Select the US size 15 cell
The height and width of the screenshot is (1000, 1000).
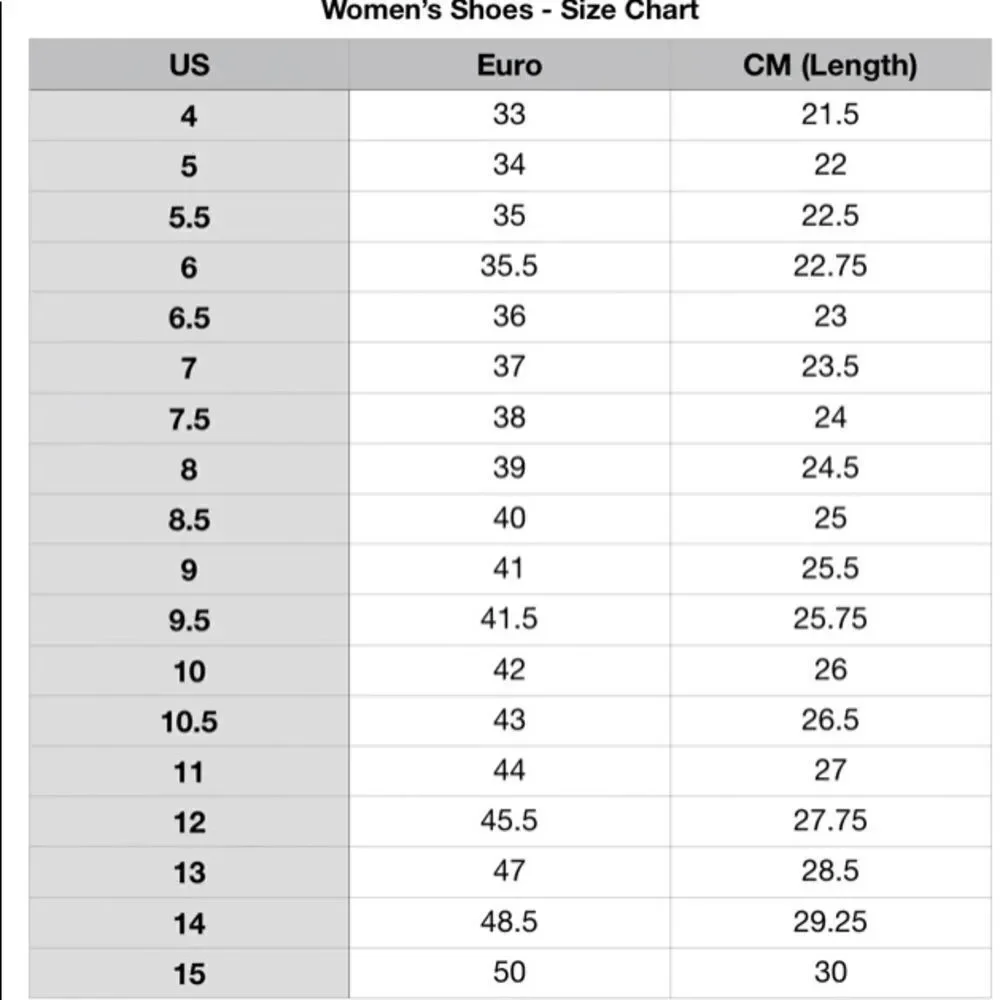tap(189, 973)
